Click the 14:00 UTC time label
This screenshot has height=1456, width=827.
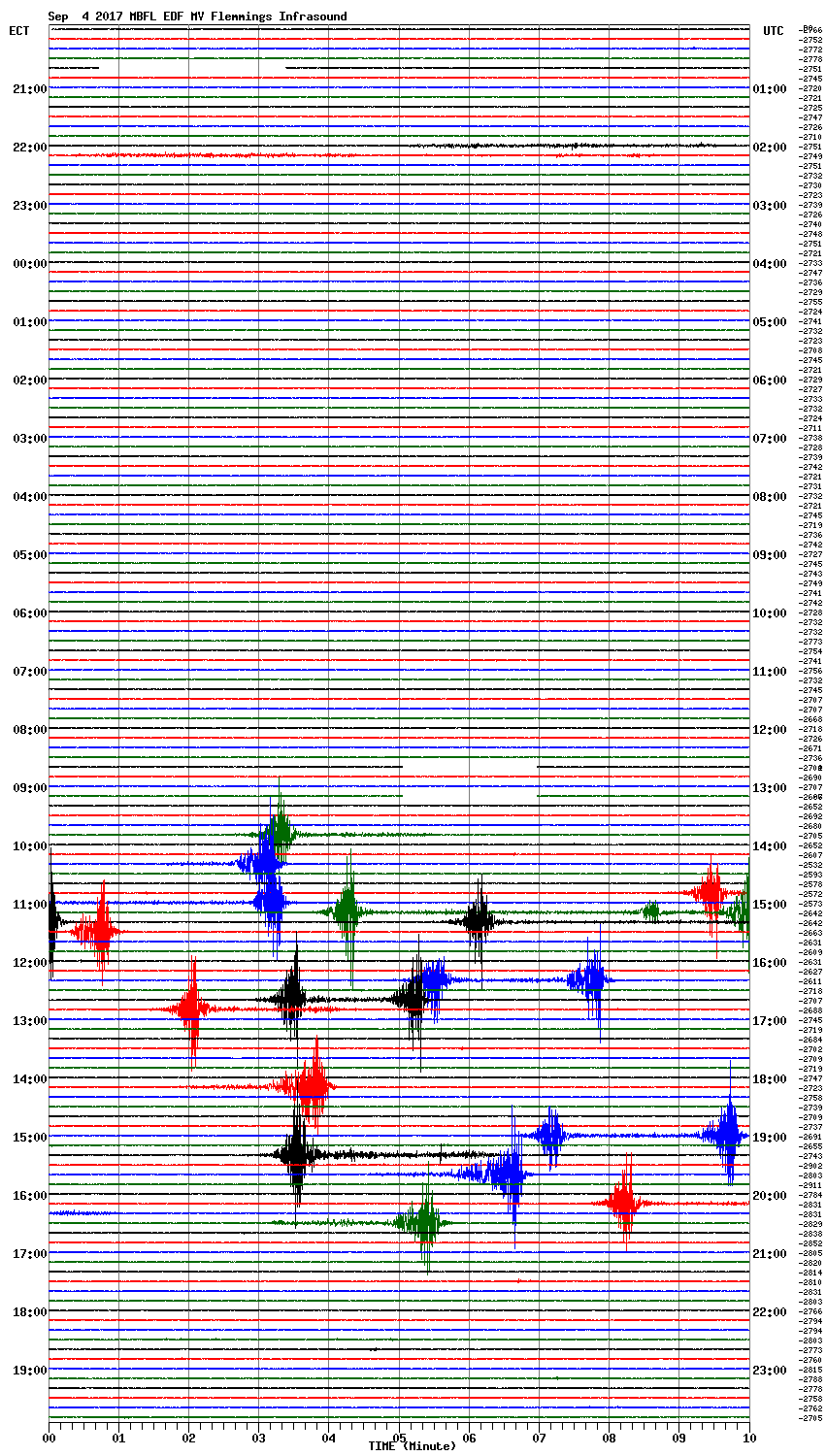point(770,846)
